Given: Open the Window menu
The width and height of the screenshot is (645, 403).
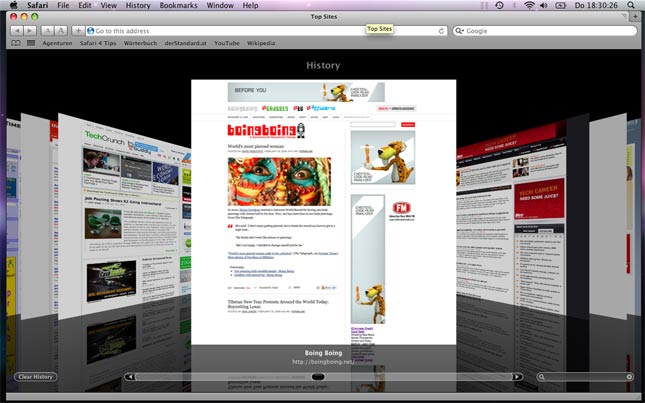Looking at the screenshot, I should coord(220,5).
